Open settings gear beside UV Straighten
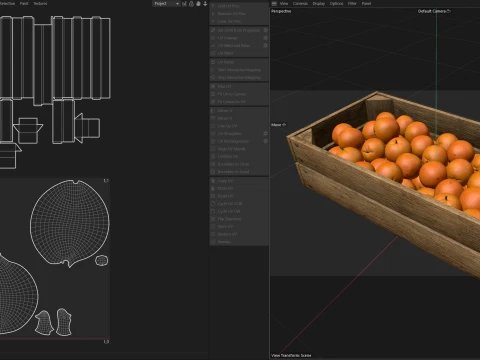 click(x=266, y=133)
